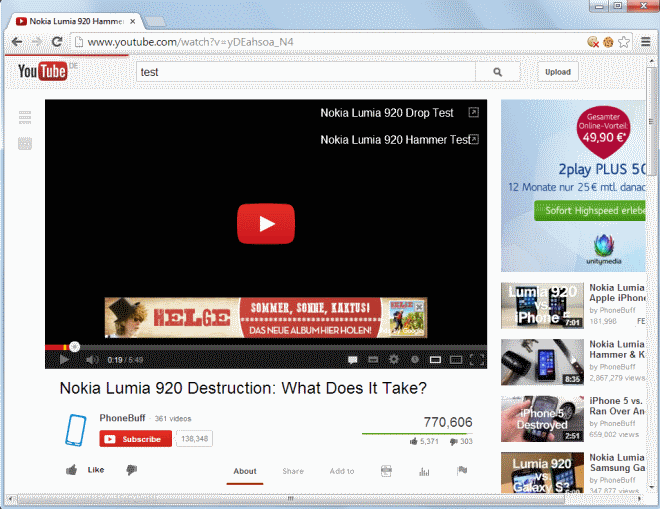
Task: Select the About tab
Action: tap(245, 472)
